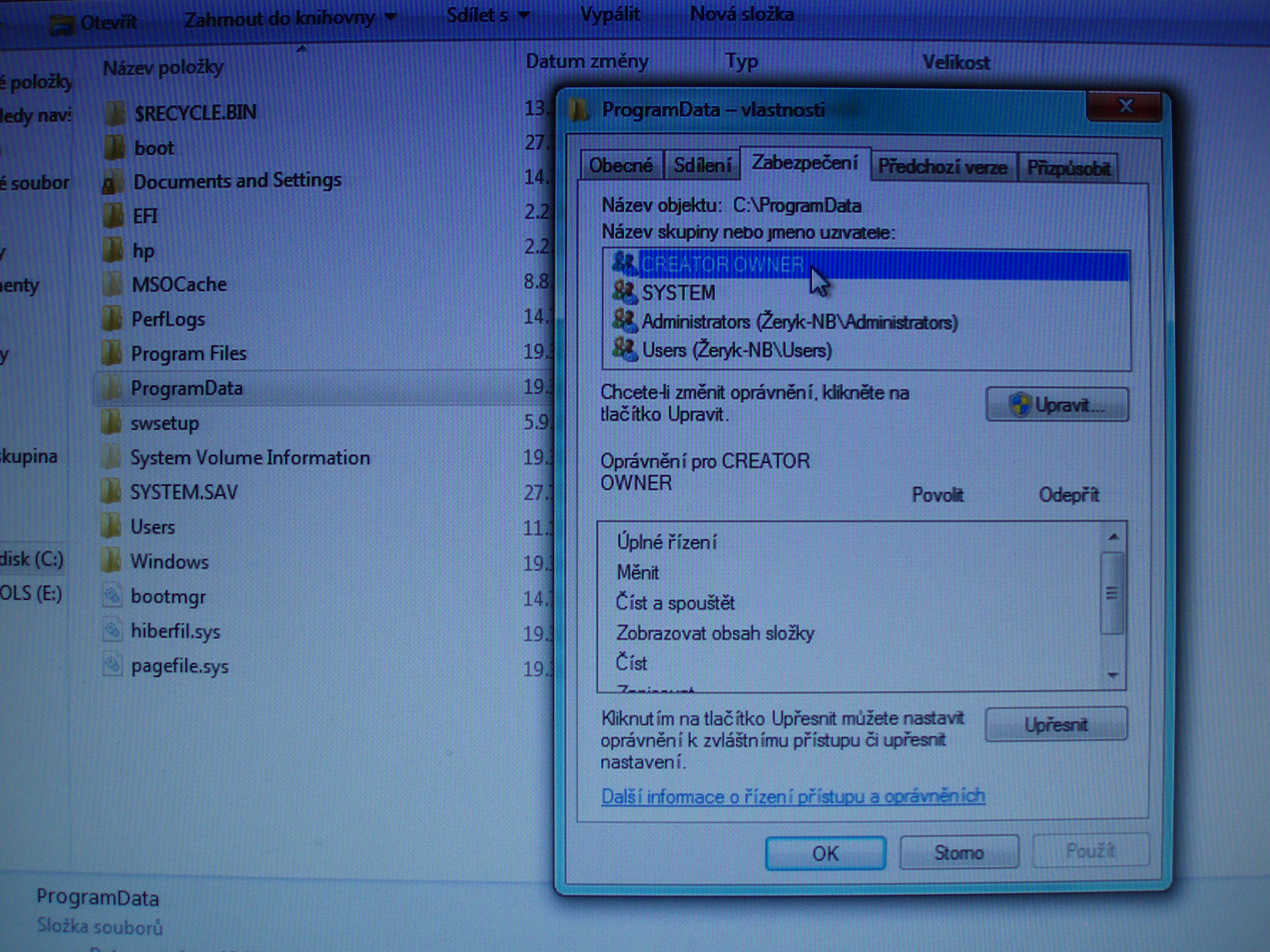Image resolution: width=1270 pixels, height=952 pixels.
Task: Switch to the Sdílení tab
Action: (x=702, y=166)
